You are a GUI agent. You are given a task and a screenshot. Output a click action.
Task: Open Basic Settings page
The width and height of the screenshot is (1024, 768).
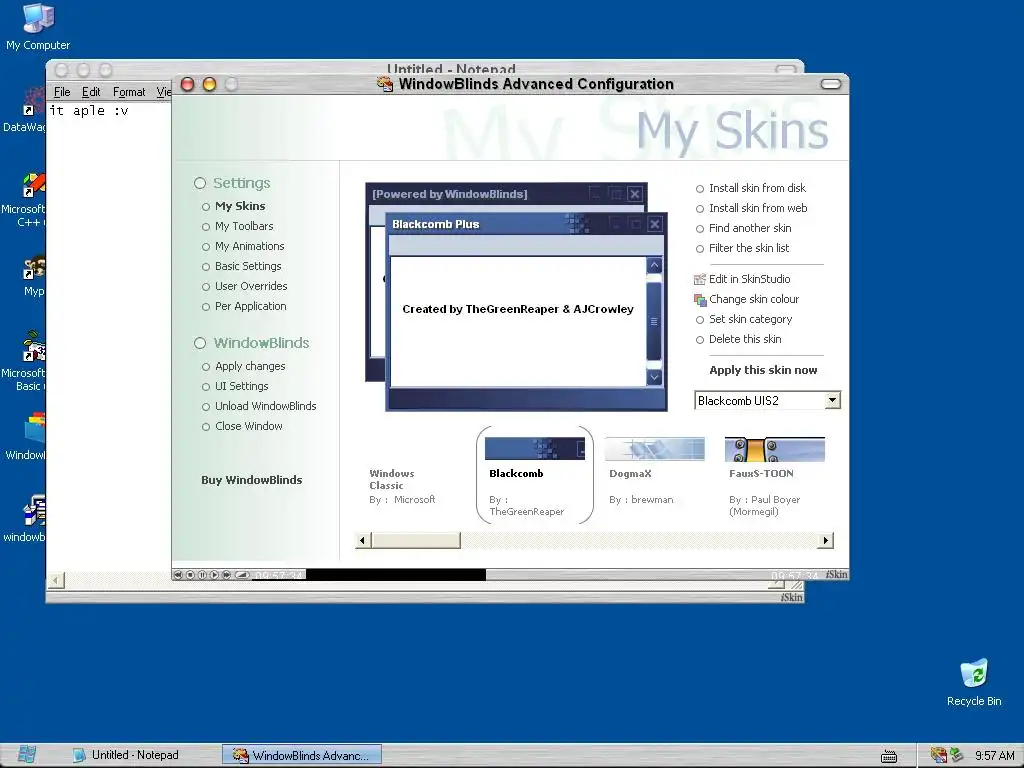click(248, 266)
